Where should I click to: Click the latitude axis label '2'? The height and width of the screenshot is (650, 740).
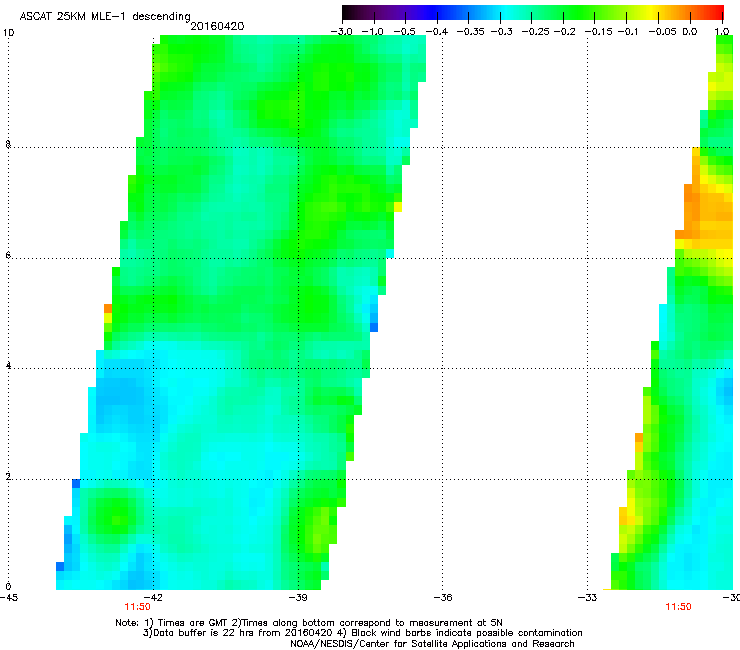8,477
